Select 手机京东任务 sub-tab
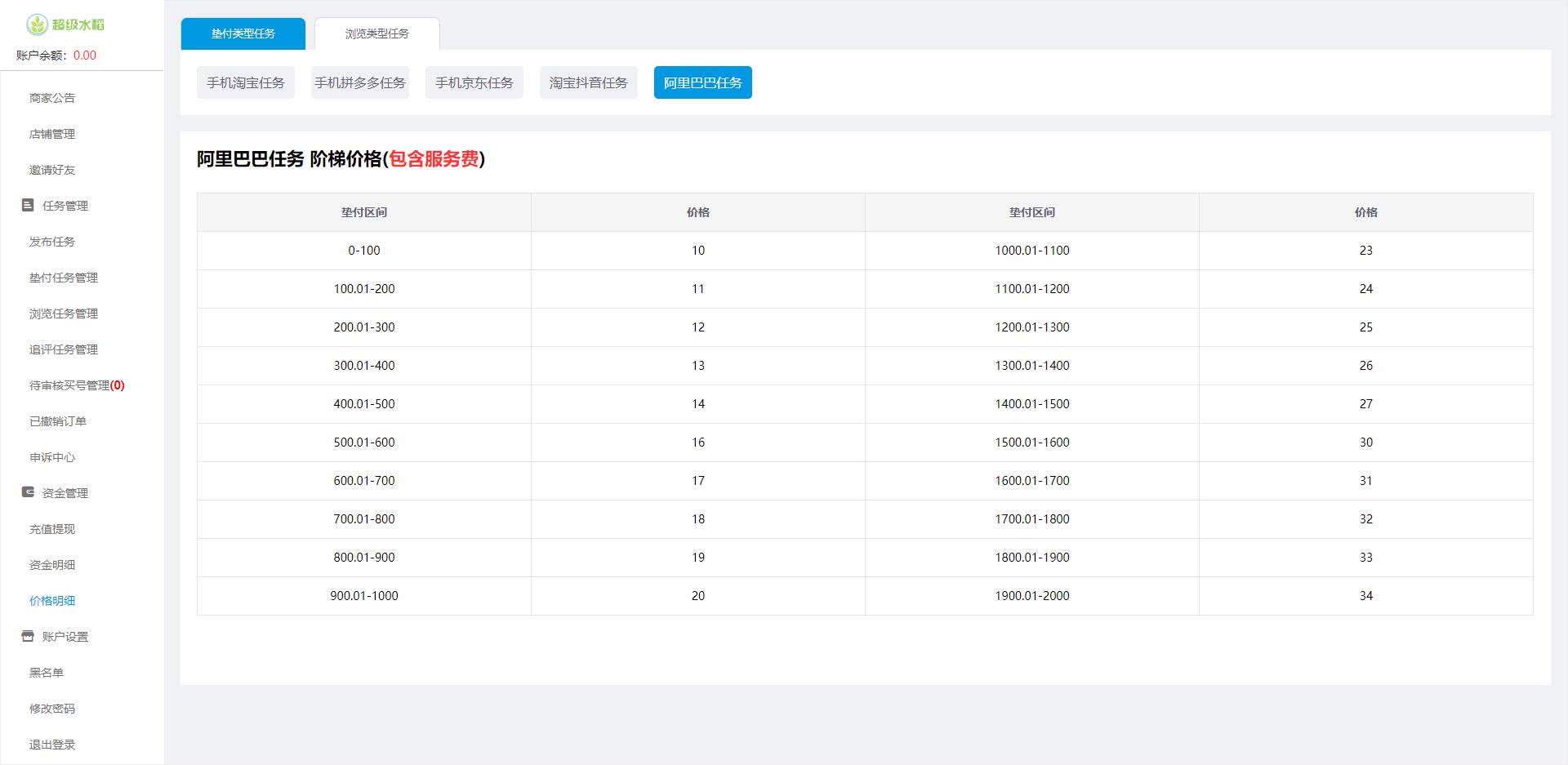Image resolution: width=1568 pixels, height=765 pixels. click(474, 82)
